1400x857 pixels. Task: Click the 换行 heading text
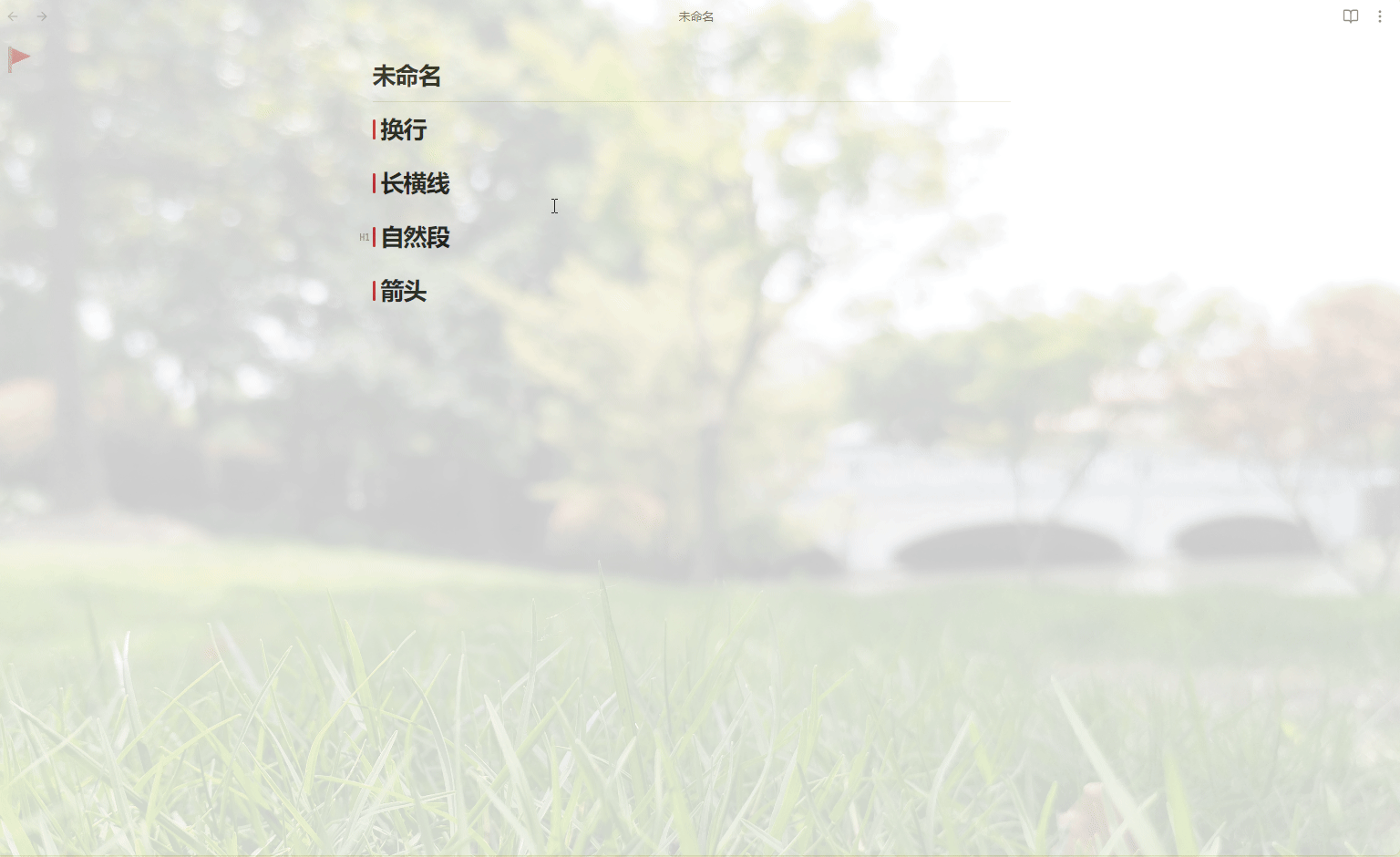tap(404, 129)
